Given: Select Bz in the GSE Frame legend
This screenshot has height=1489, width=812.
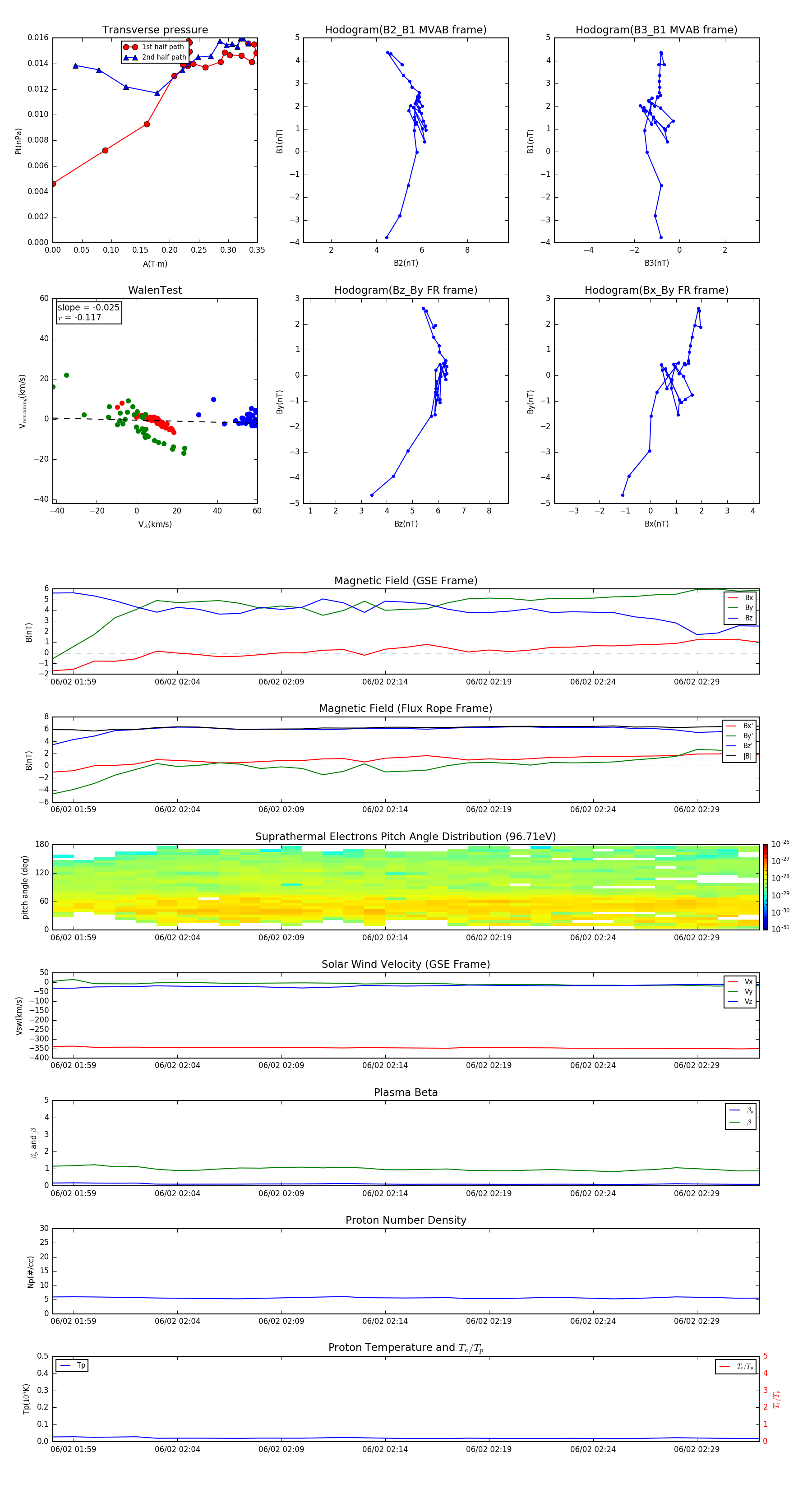Looking at the screenshot, I should pyautogui.click(x=740, y=618).
